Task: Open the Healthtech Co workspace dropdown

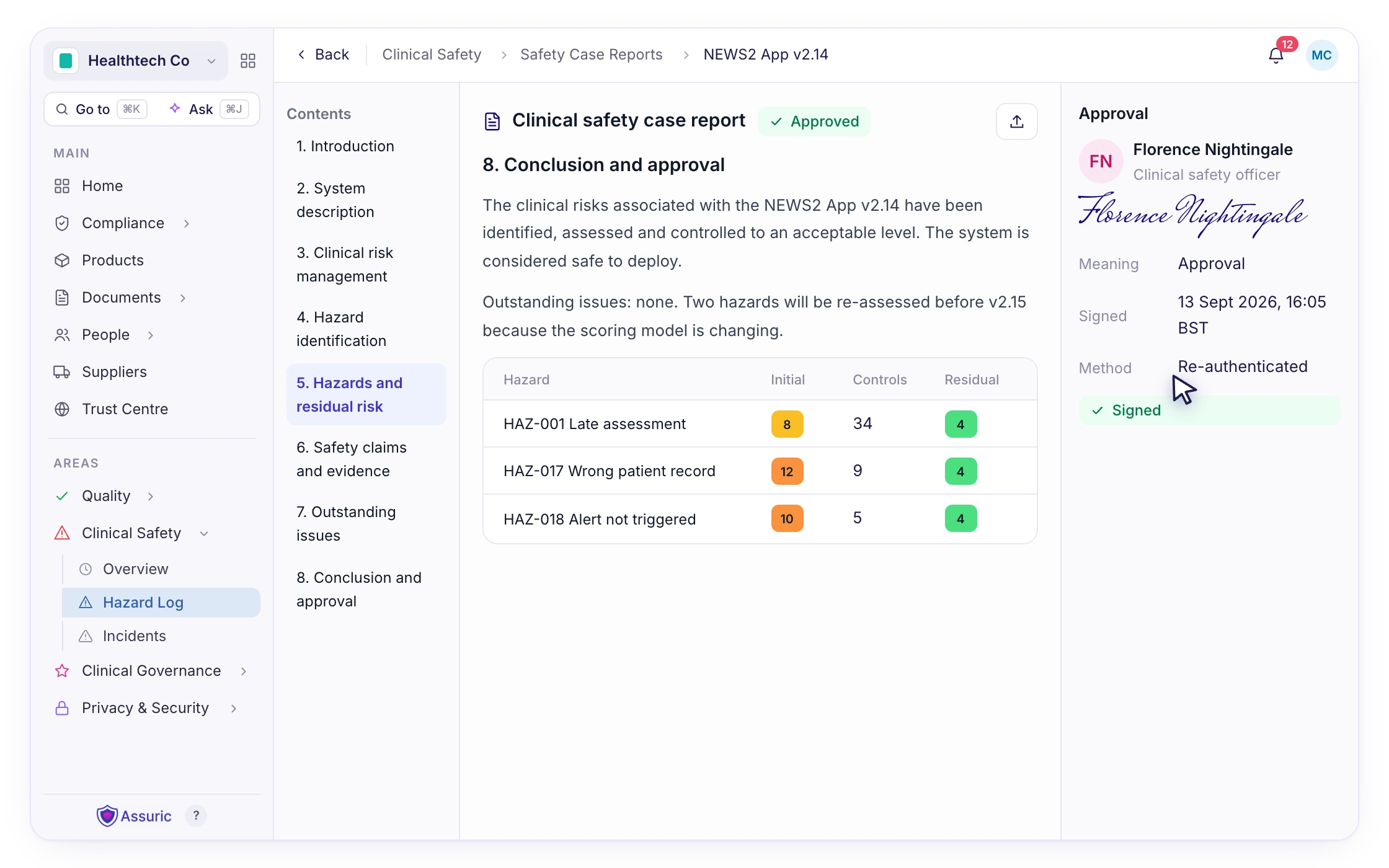Action: coord(136,61)
